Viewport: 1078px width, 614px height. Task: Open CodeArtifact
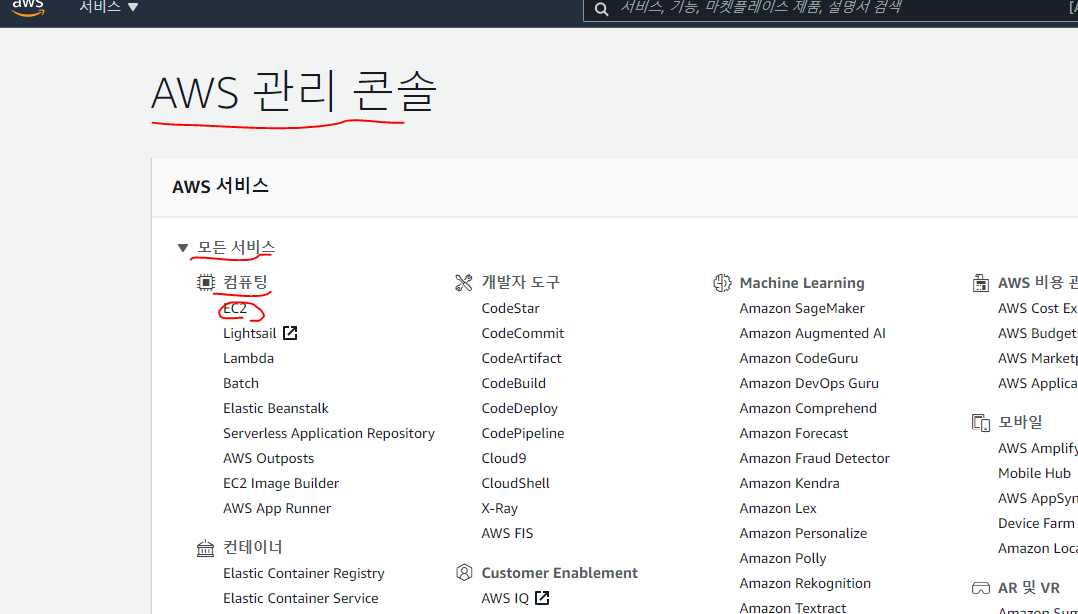pyautogui.click(x=521, y=358)
